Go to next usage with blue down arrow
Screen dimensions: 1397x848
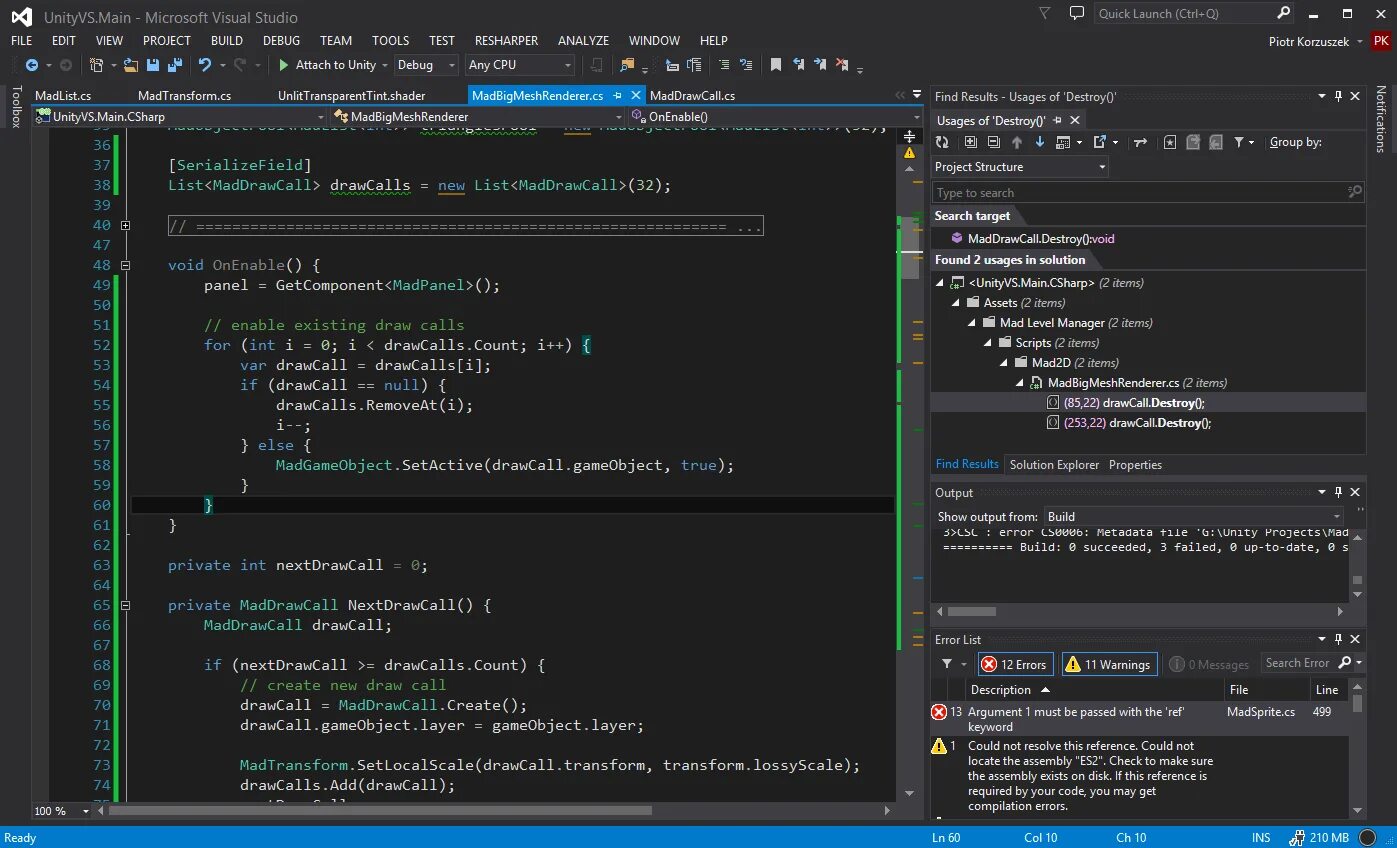1040,142
